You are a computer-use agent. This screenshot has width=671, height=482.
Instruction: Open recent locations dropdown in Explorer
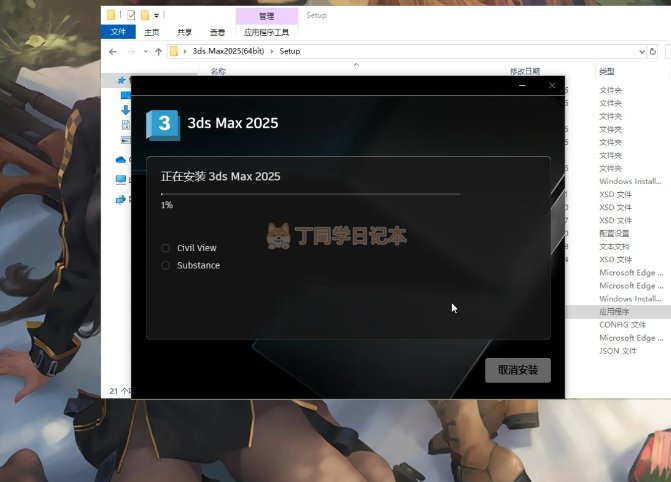[x=146, y=51]
